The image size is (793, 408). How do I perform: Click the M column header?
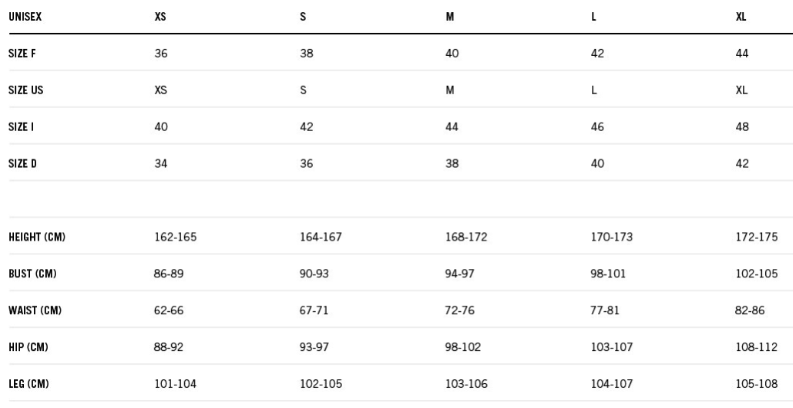pyautogui.click(x=450, y=17)
